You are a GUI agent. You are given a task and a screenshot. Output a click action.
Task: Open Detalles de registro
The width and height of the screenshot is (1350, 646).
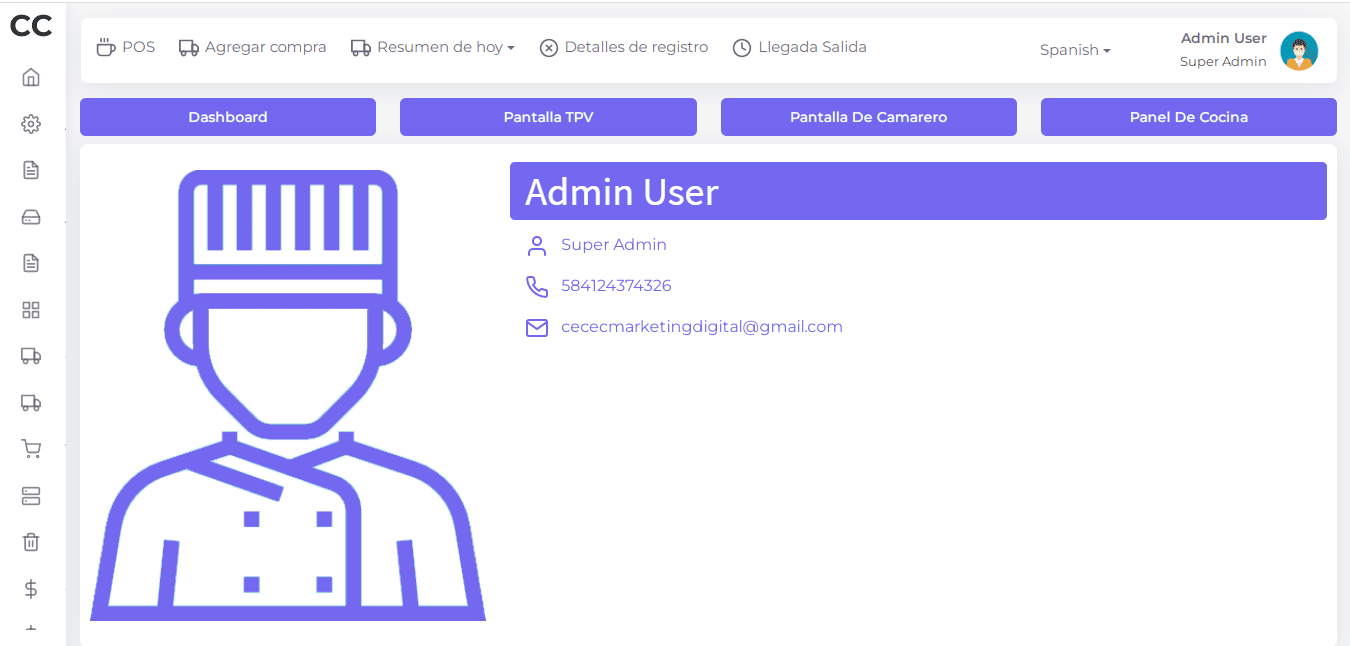pyautogui.click(x=624, y=47)
